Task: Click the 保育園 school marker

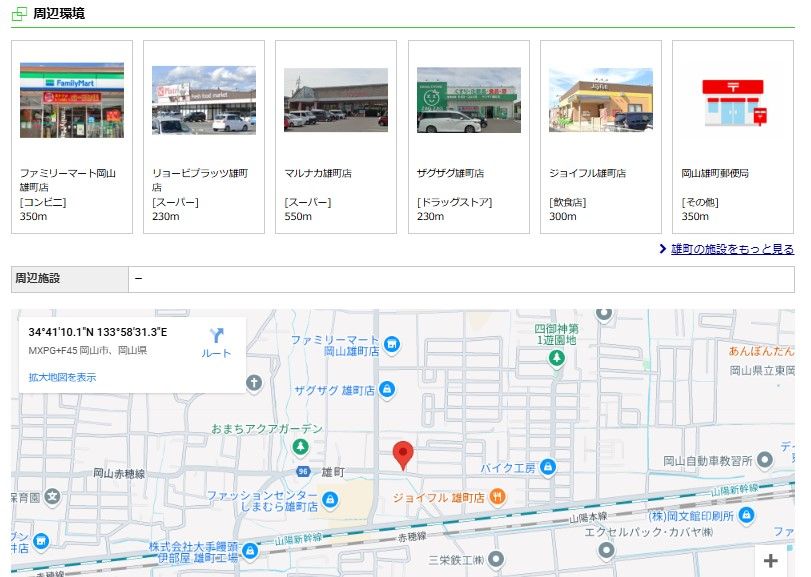Action: [x=52, y=497]
